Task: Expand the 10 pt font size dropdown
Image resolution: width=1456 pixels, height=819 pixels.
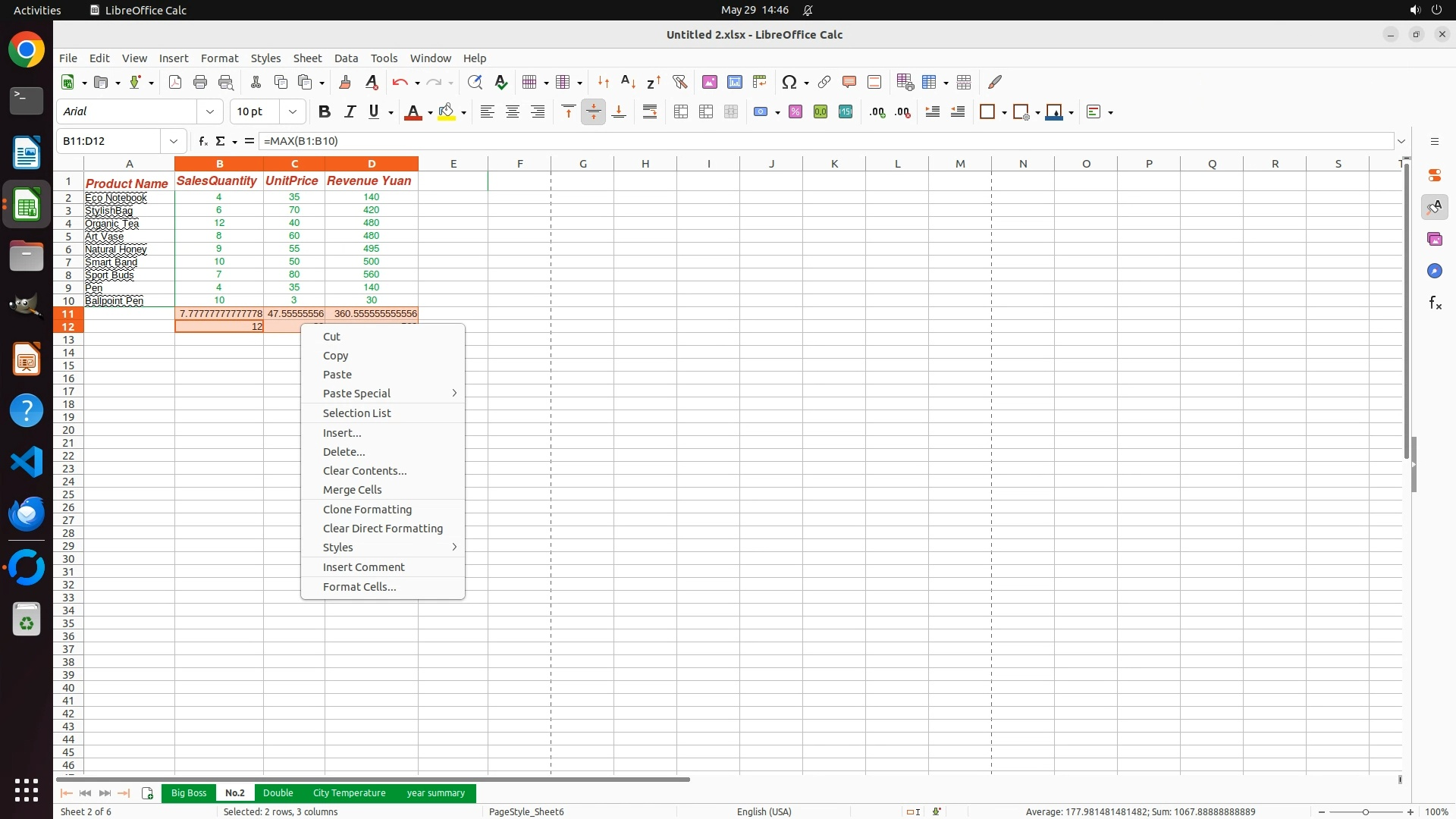Action: [293, 111]
